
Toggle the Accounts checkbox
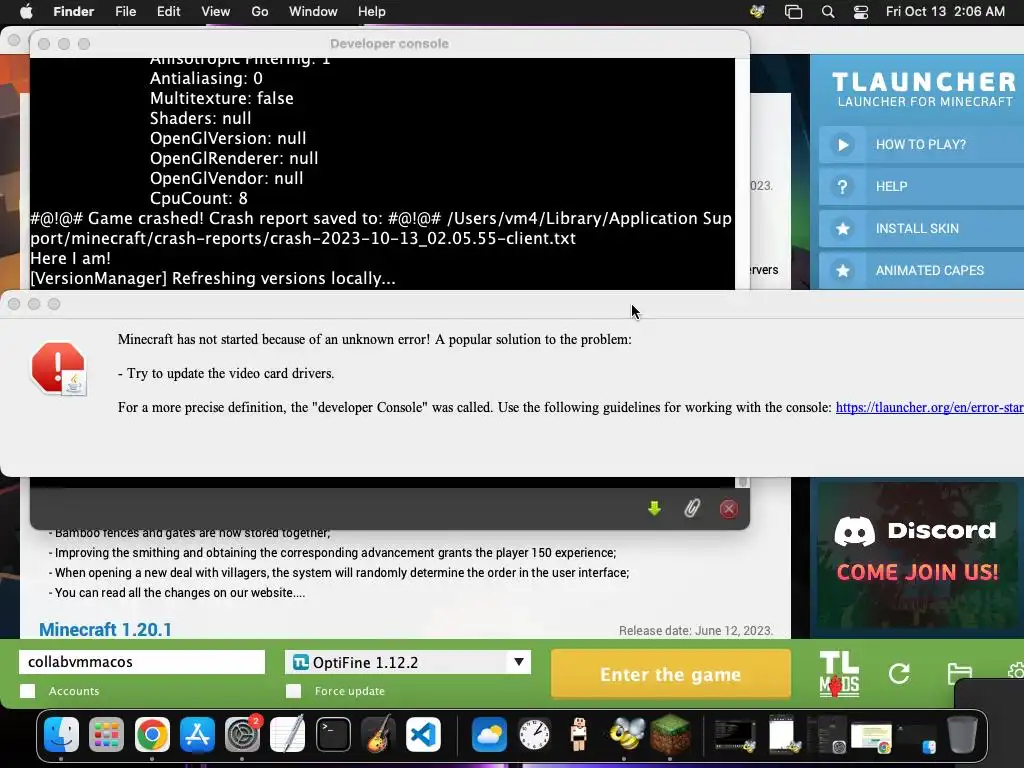tap(27, 691)
